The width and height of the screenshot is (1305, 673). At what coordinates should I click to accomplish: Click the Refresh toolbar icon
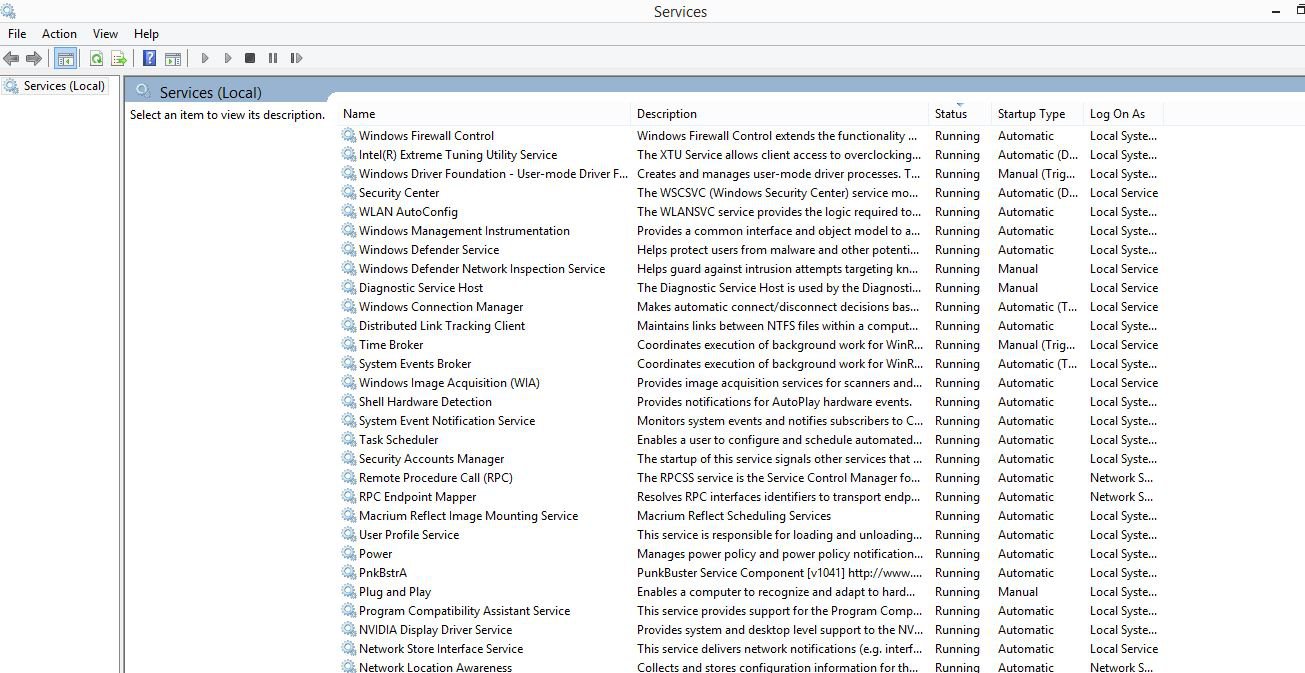96,59
